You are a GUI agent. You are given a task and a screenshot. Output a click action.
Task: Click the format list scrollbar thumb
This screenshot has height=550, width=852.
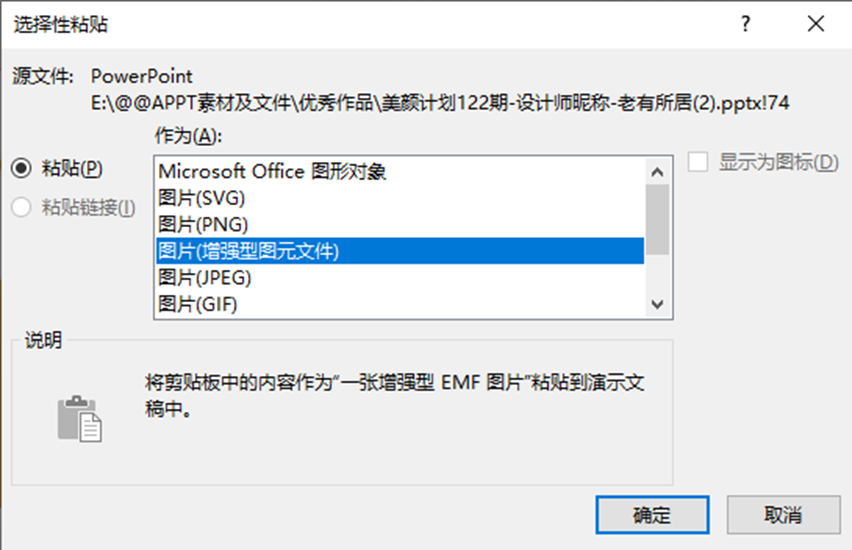tap(657, 220)
